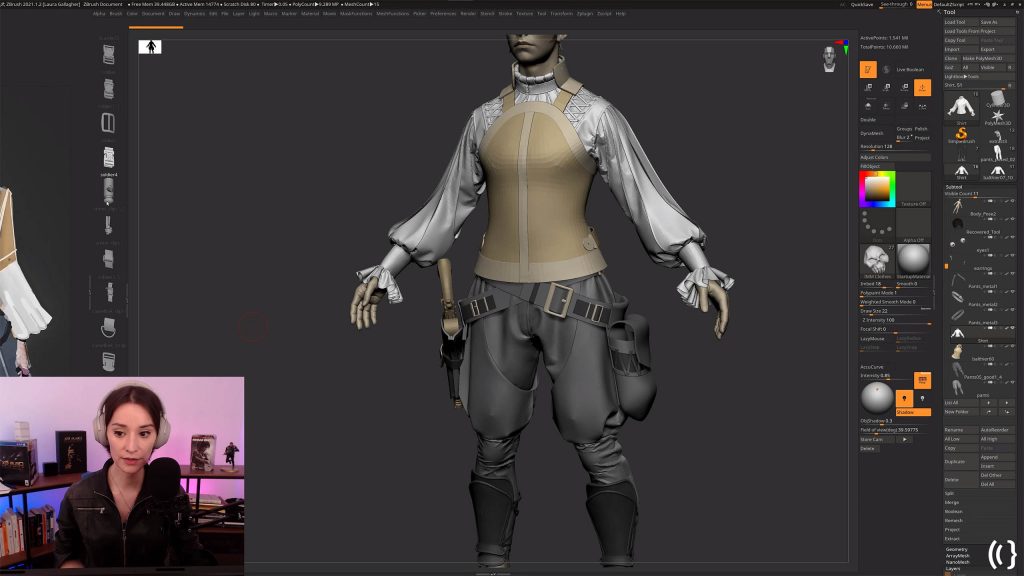Toggle visibility eye for earrings subtool
Screen dimensions: 1024x576
coord(1012,256)
